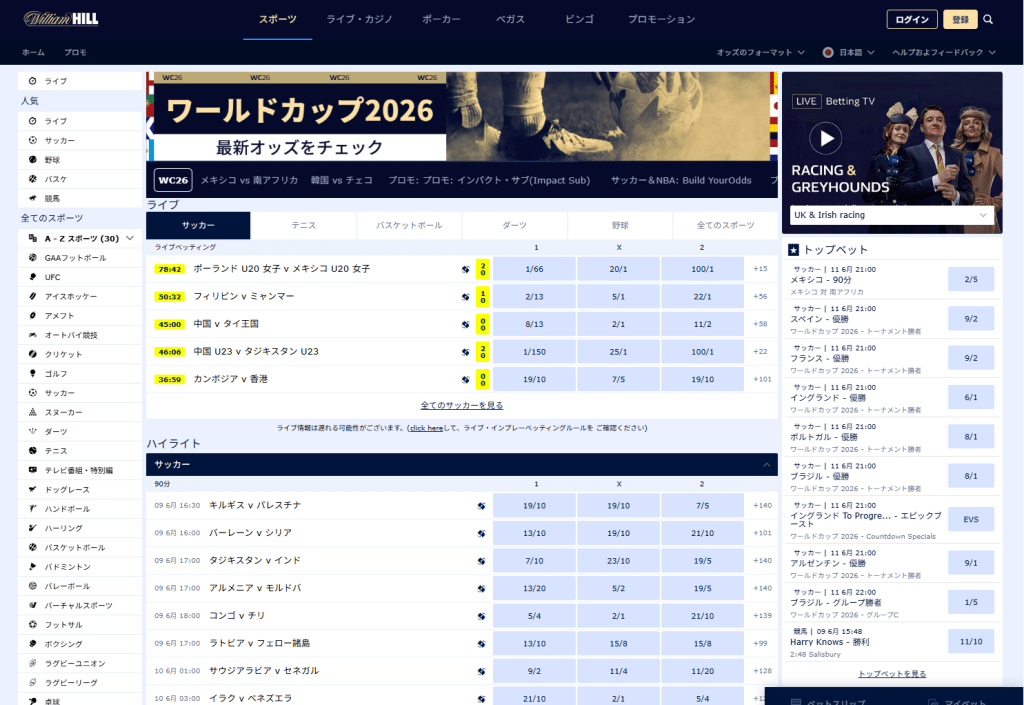1024x705 pixels.
Task: Select odds 5/1 draw for フィリピン v ミャンマー
Action: [x=618, y=296]
